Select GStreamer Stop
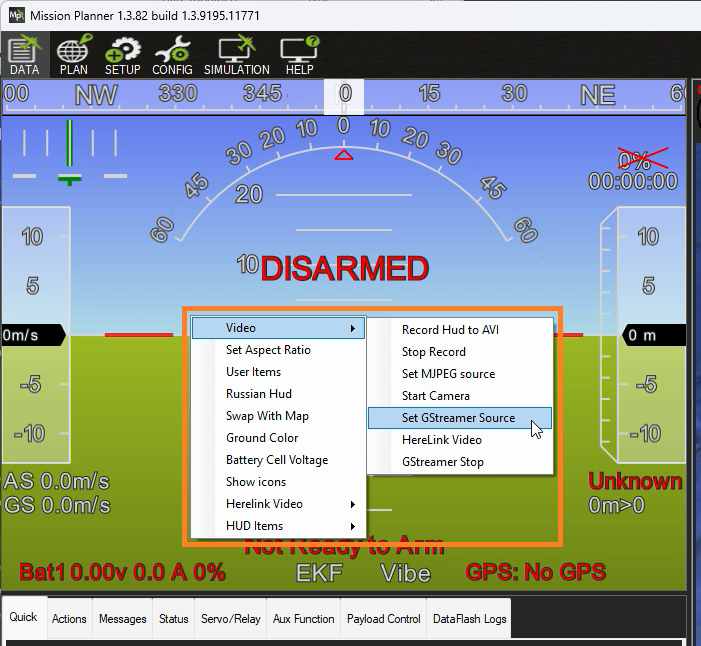The image size is (701, 646). (x=460, y=462)
